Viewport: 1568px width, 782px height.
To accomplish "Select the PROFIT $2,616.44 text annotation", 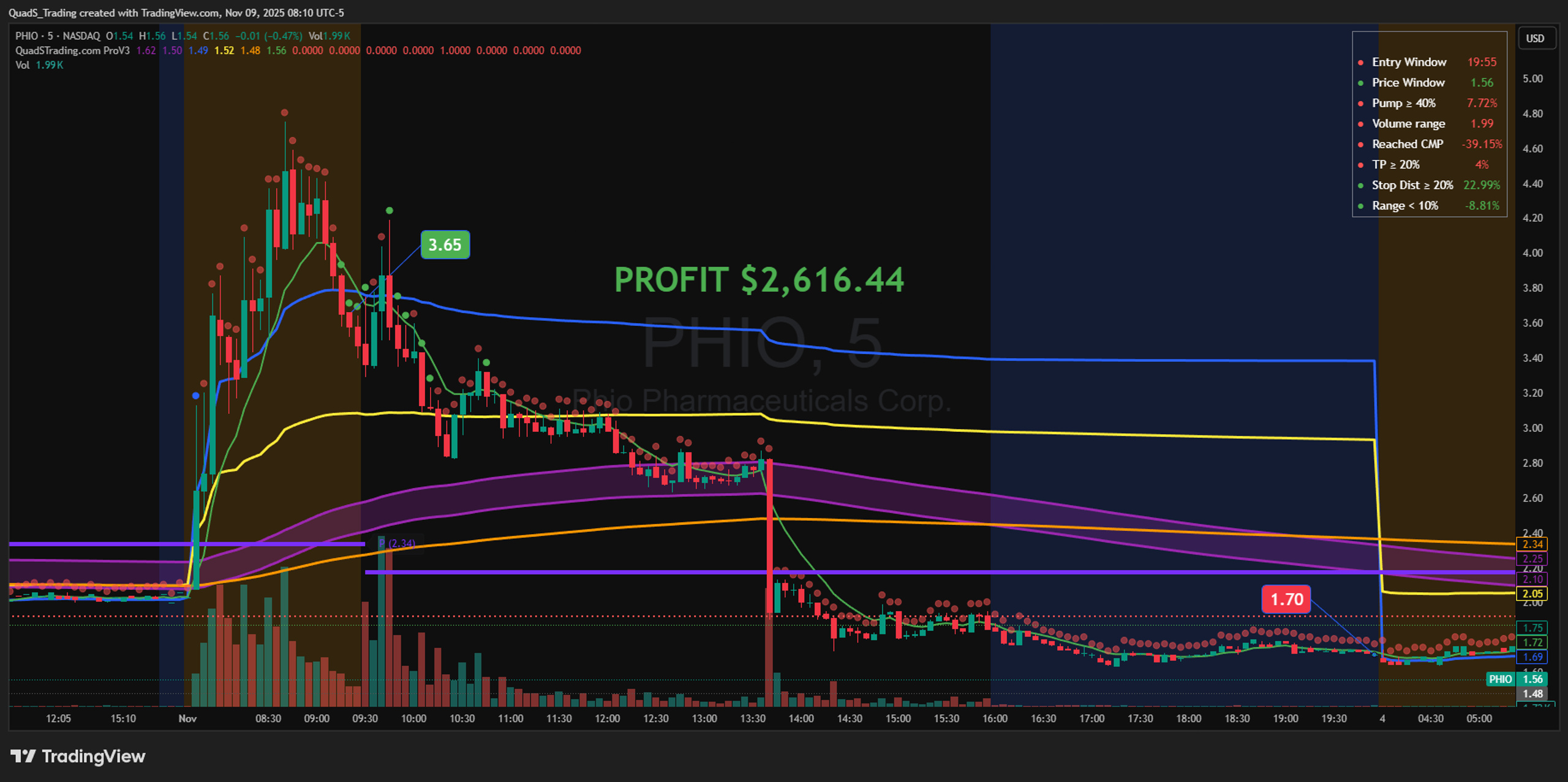I will click(759, 280).
